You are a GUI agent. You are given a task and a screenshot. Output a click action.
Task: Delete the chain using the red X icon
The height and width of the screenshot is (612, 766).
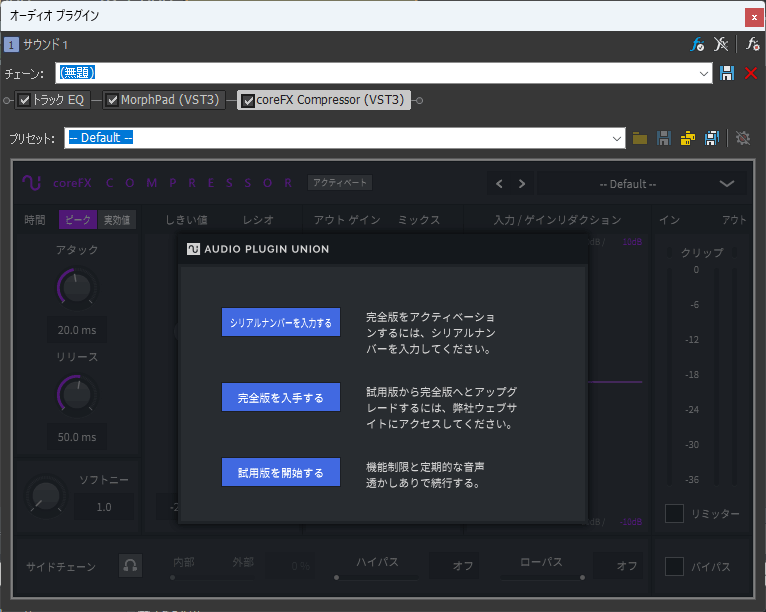point(751,73)
